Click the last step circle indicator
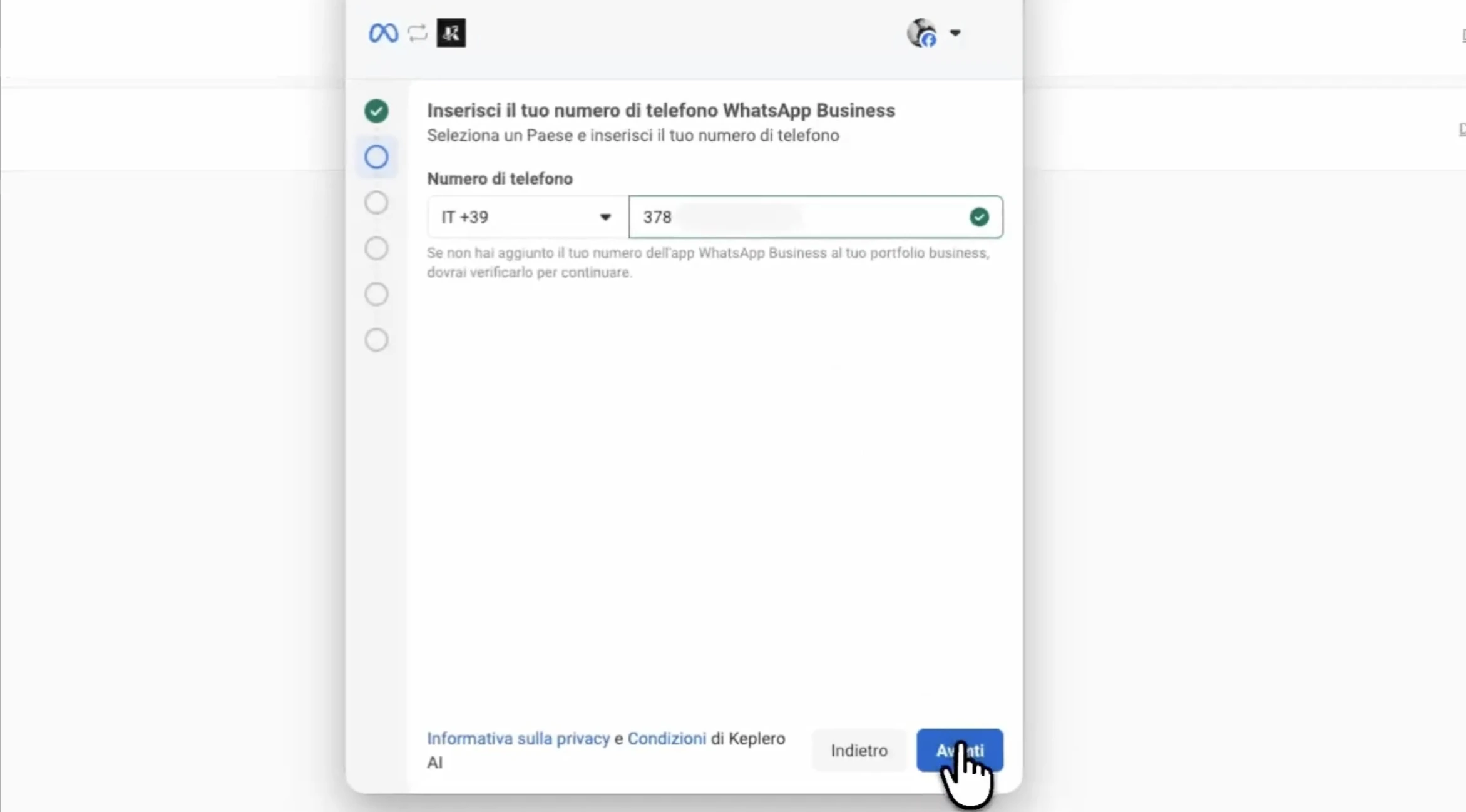 pos(376,340)
